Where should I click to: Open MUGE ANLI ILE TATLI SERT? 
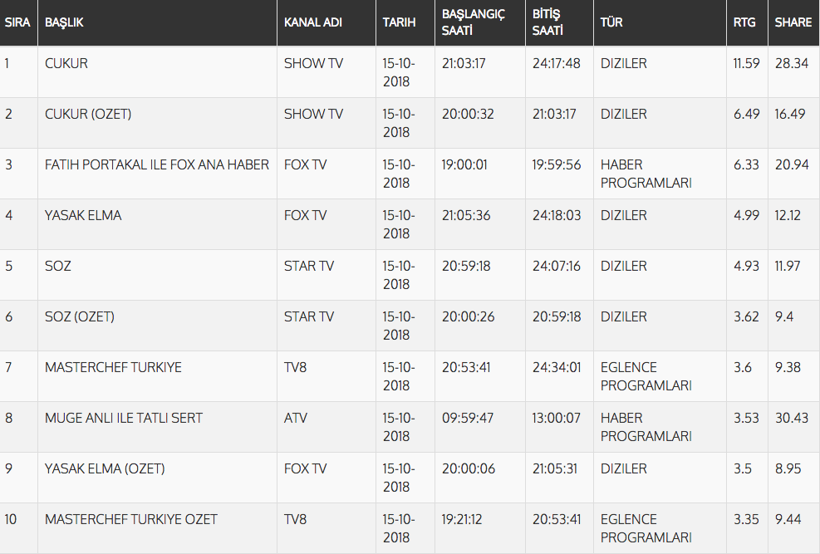tap(124, 418)
